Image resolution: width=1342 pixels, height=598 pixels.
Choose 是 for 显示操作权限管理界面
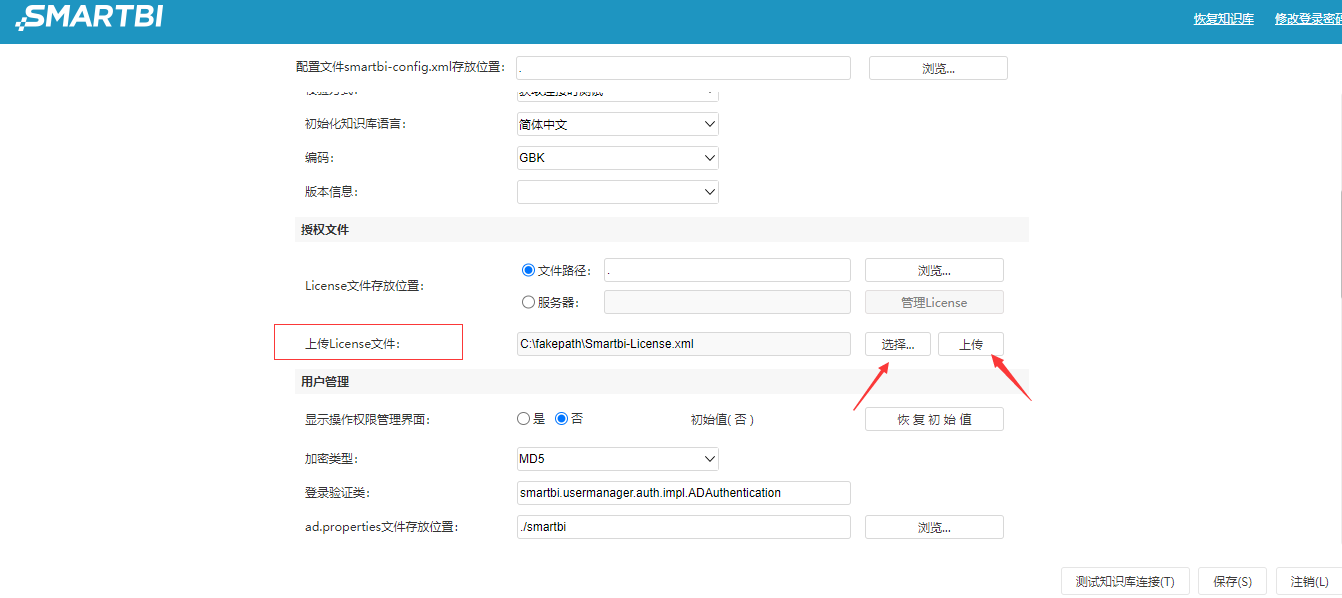pyautogui.click(x=523, y=418)
